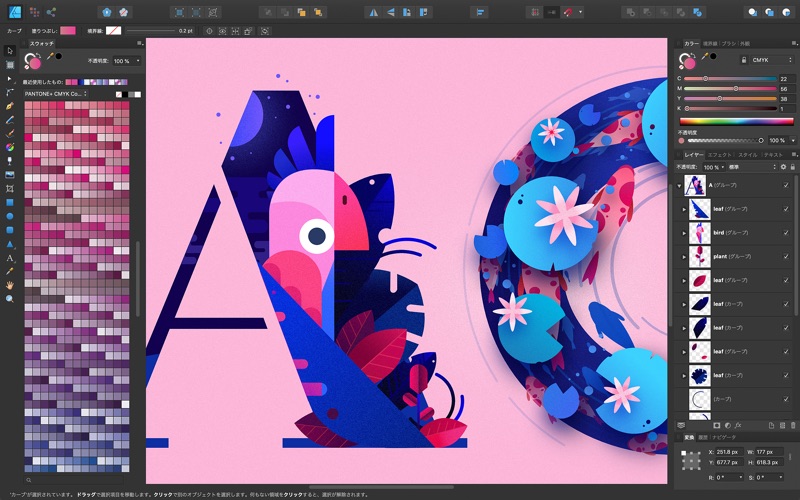Switch to the Pixel persona
This screenshot has height=500, width=800.
(x=34, y=12)
